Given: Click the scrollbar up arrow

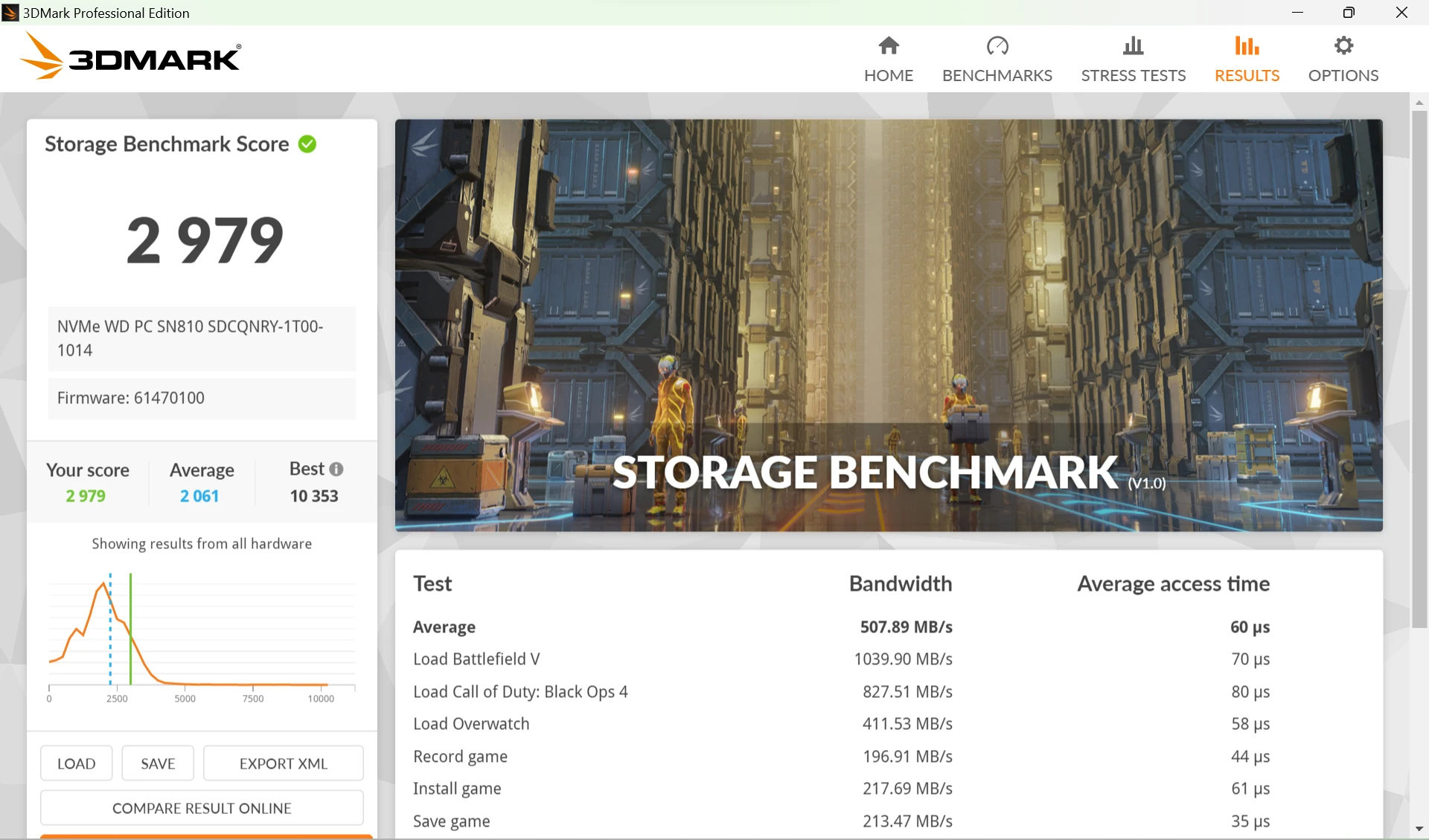Looking at the screenshot, I should (1419, 102).
